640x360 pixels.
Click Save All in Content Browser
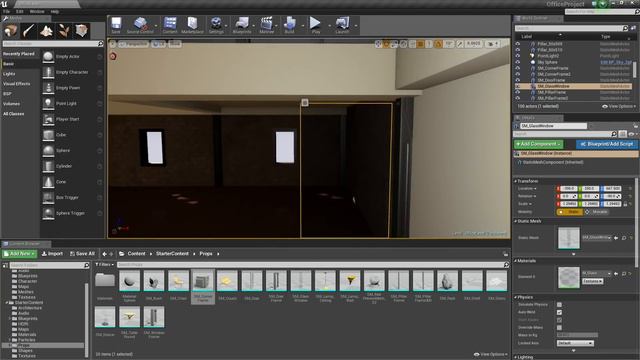click(82, 253)
